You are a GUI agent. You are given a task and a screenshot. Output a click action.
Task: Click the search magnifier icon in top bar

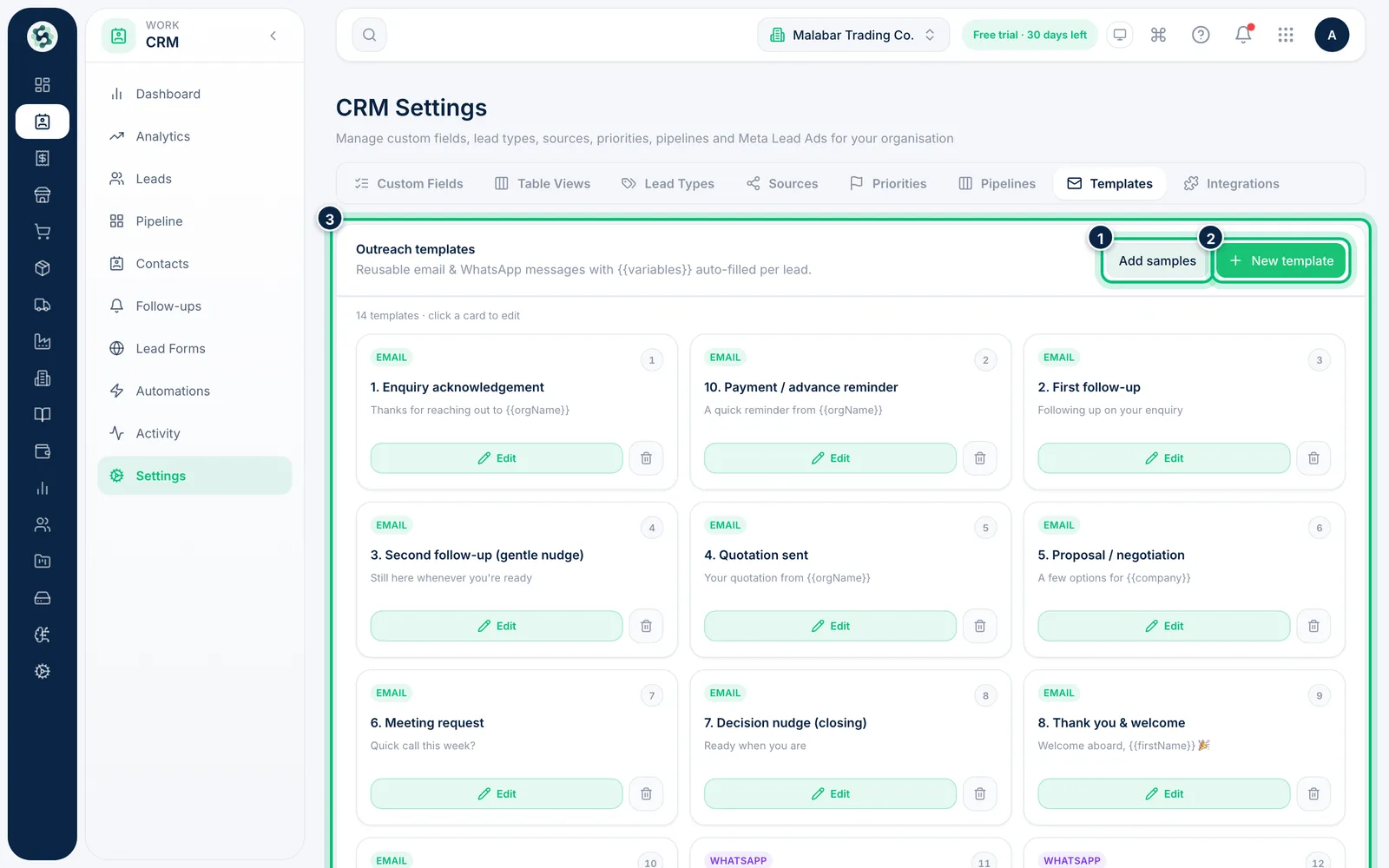370,35
